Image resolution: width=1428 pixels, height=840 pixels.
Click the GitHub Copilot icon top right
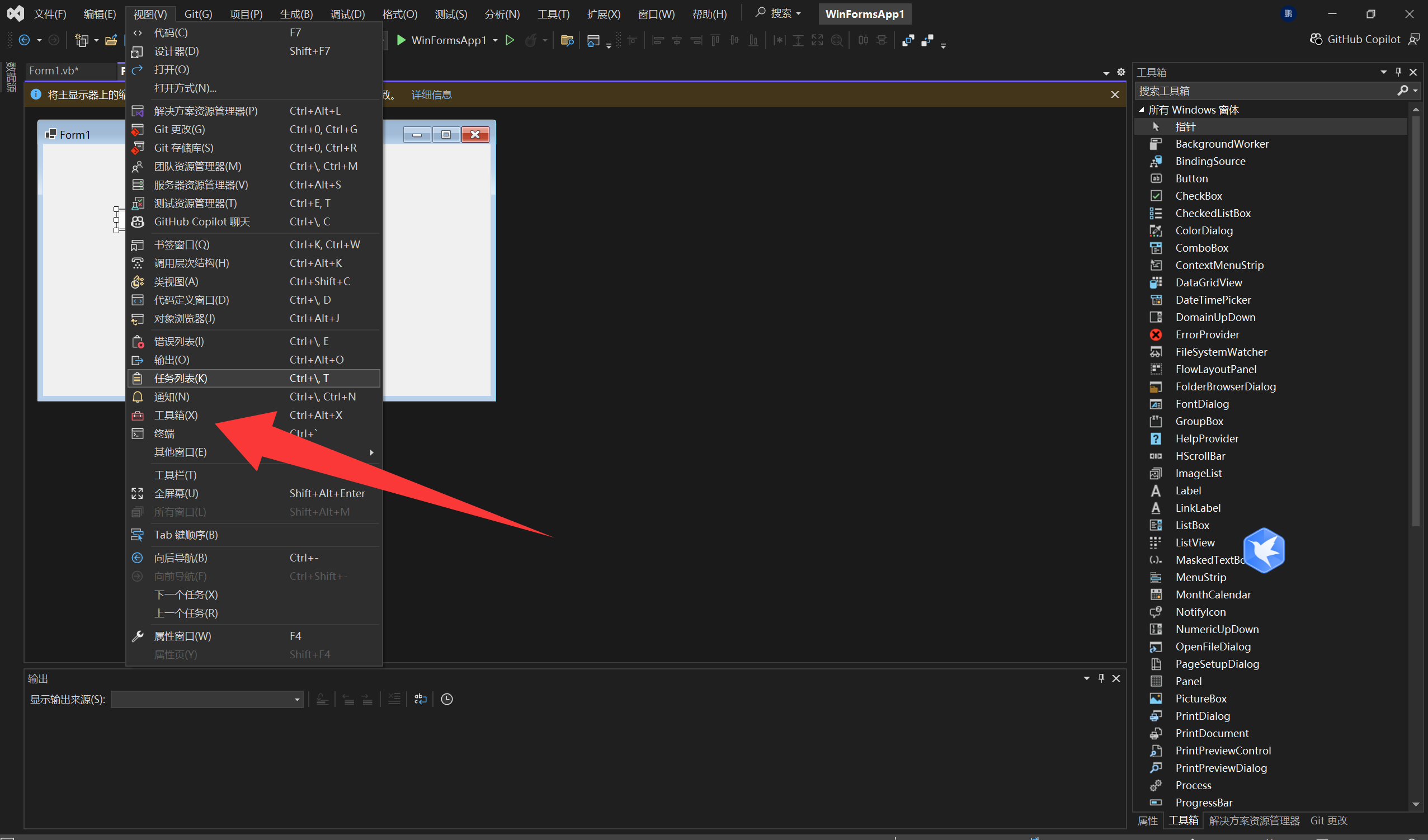(1316, 39)
